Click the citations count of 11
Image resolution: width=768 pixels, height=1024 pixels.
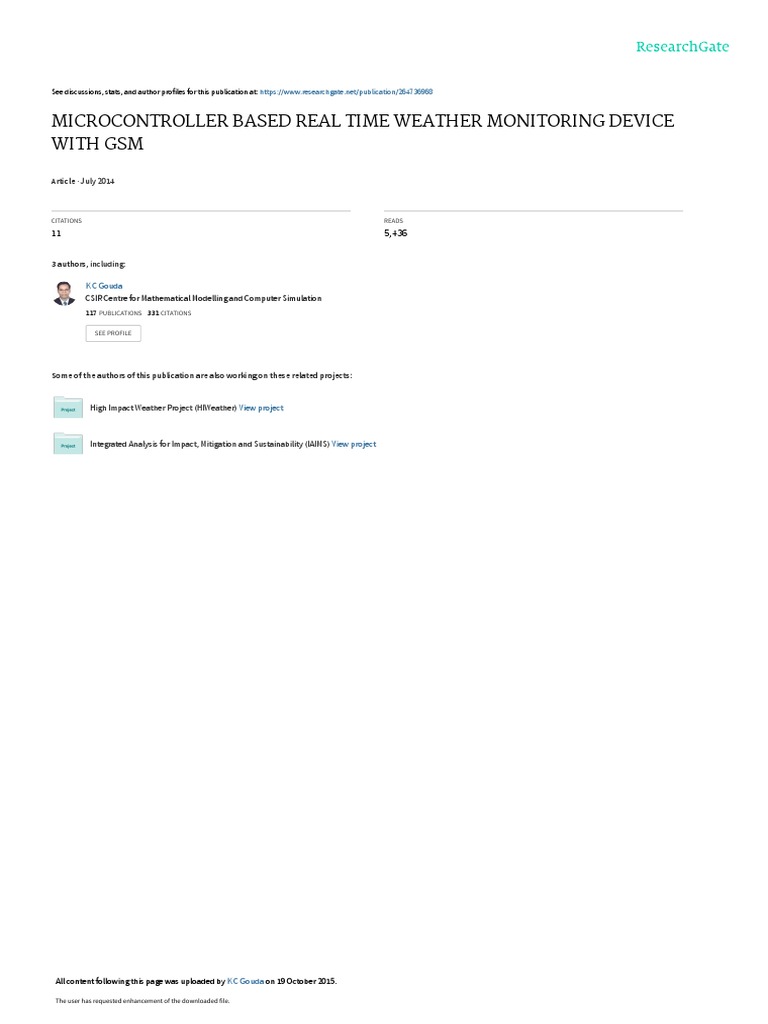tap(56, 233)
